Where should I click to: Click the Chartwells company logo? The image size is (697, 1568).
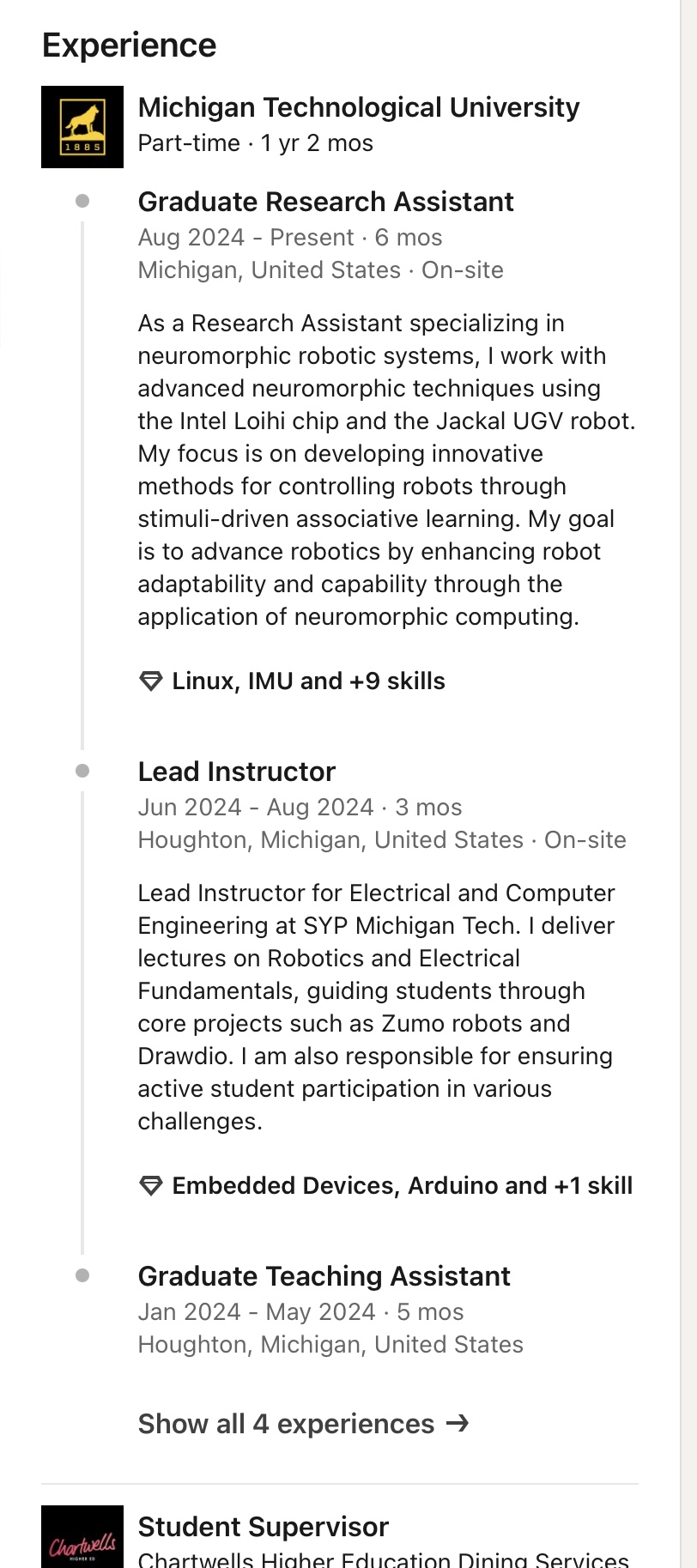coord(82,1541)
